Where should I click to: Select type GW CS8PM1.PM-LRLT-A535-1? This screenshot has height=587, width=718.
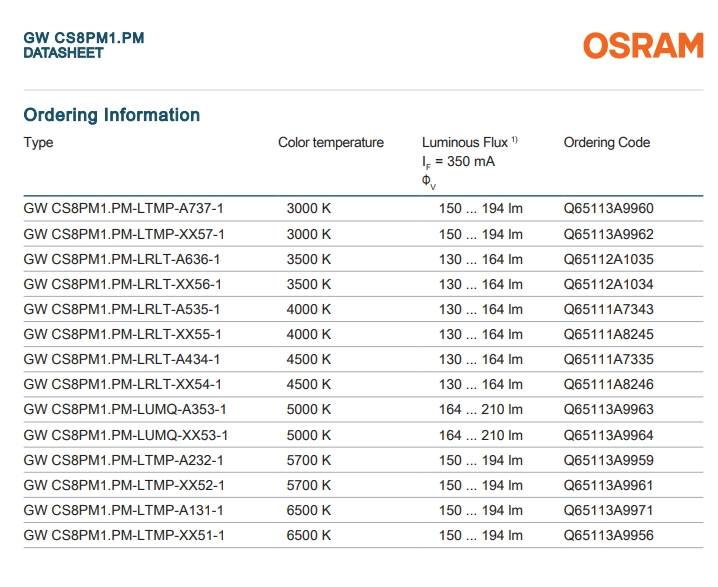point(122,309)
